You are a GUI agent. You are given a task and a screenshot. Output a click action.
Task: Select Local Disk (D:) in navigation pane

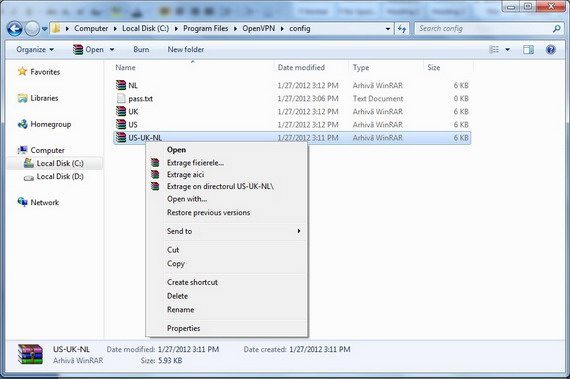click(60, 177)
